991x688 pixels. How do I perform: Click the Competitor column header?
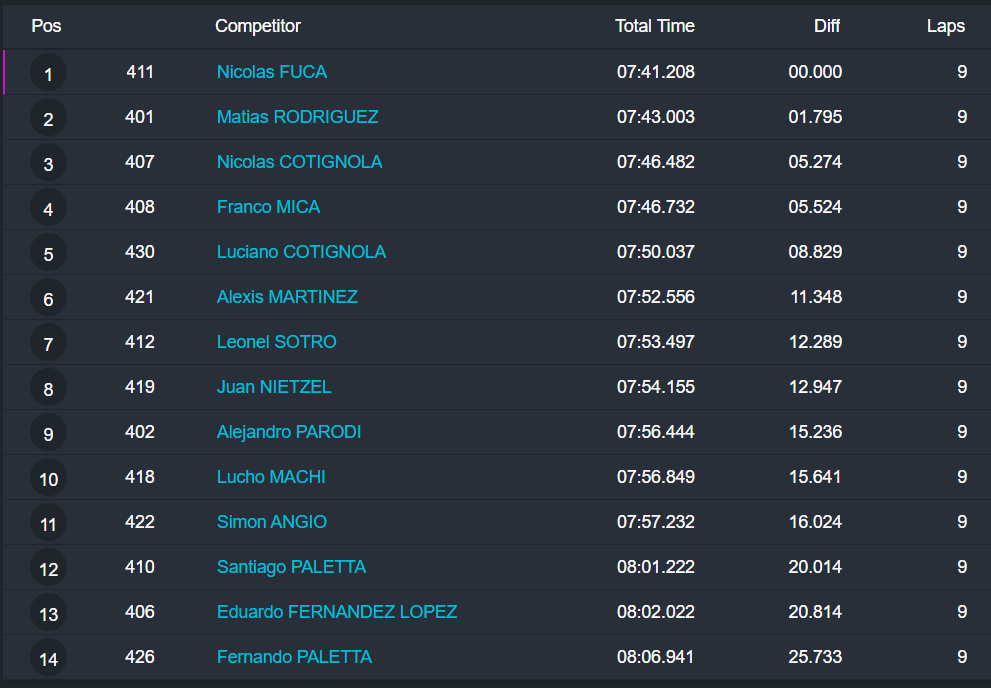pyautogui.click(x=257, y=26)
